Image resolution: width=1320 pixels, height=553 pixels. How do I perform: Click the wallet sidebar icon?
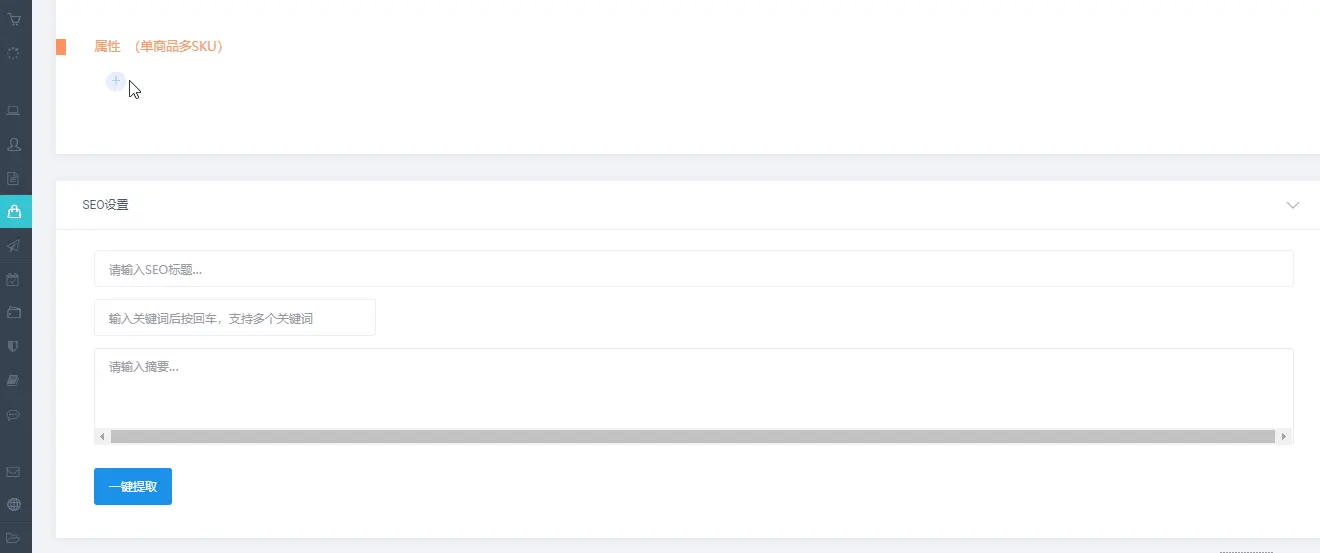(14, 313)
